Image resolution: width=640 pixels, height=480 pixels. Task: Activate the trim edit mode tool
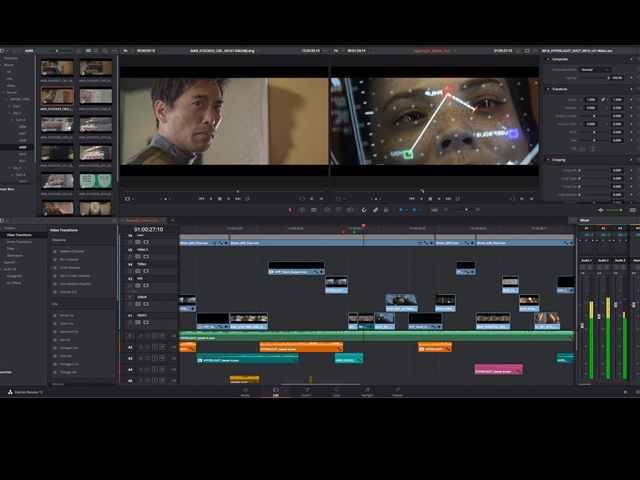pyautogui.click(x=302, y=210)
